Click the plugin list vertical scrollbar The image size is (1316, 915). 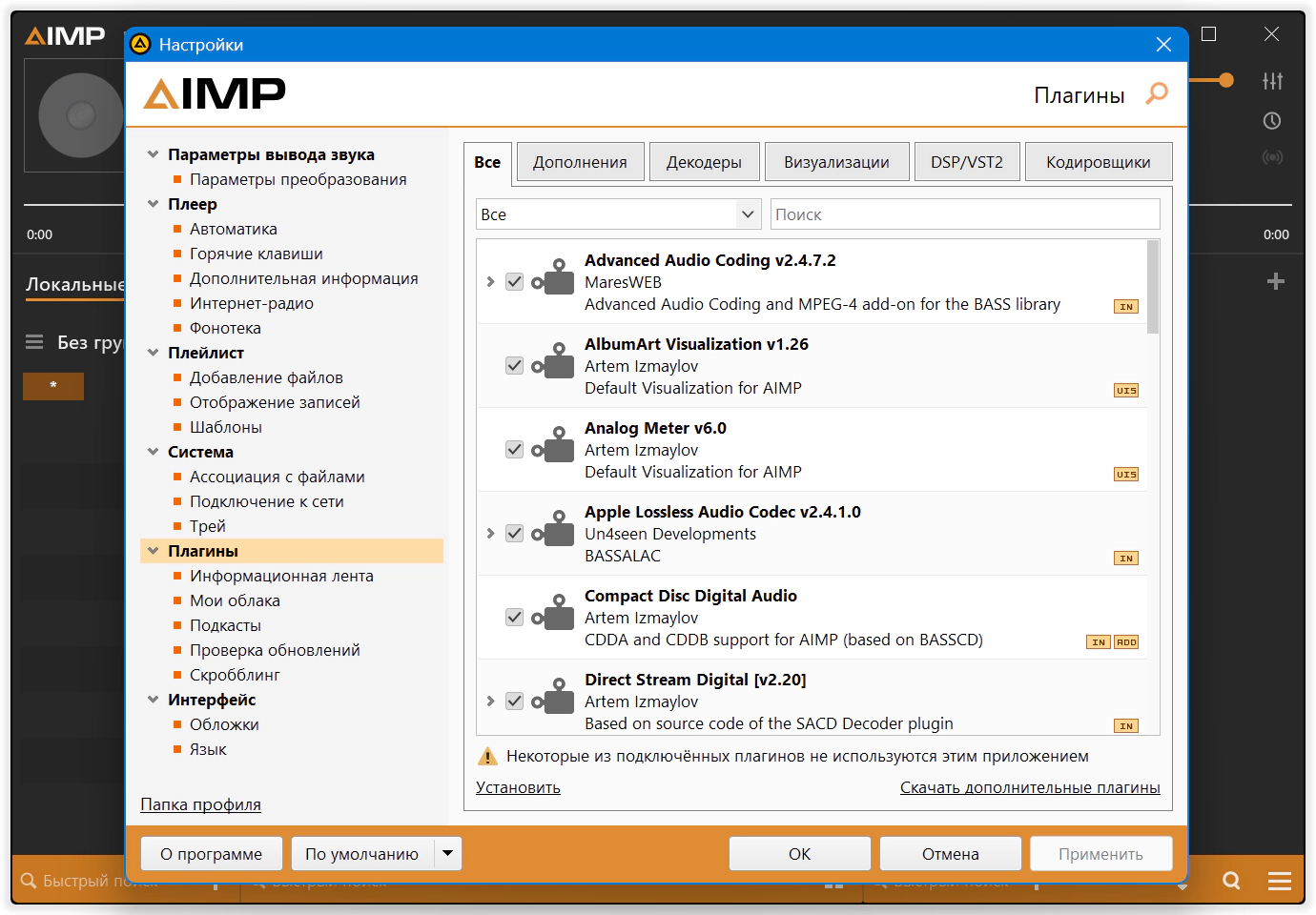[1153, 287]
